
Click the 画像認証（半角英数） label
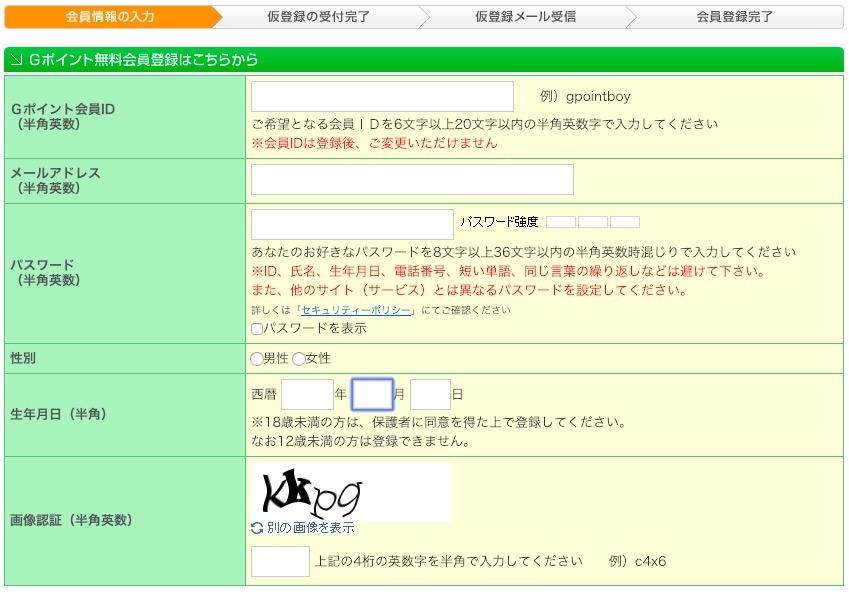[x=71, y=521]
